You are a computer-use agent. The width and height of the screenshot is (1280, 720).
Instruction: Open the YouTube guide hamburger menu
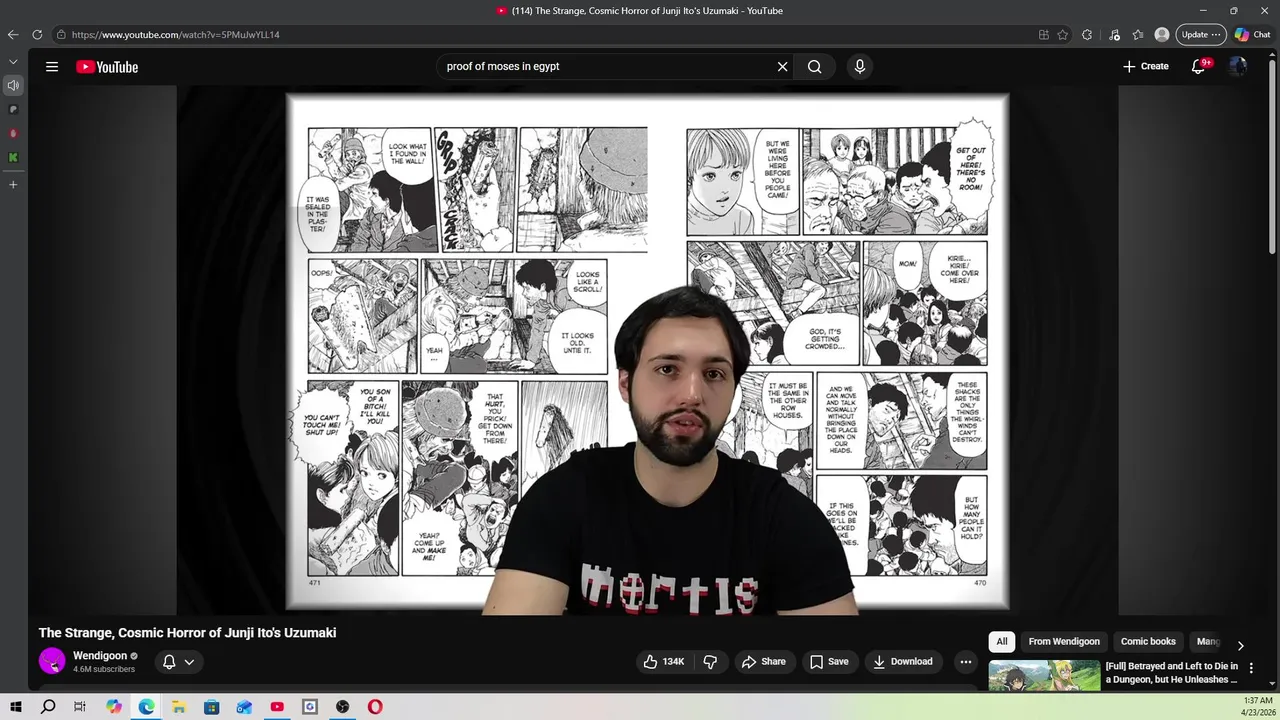pyautogui.click(x=52, y=67)
